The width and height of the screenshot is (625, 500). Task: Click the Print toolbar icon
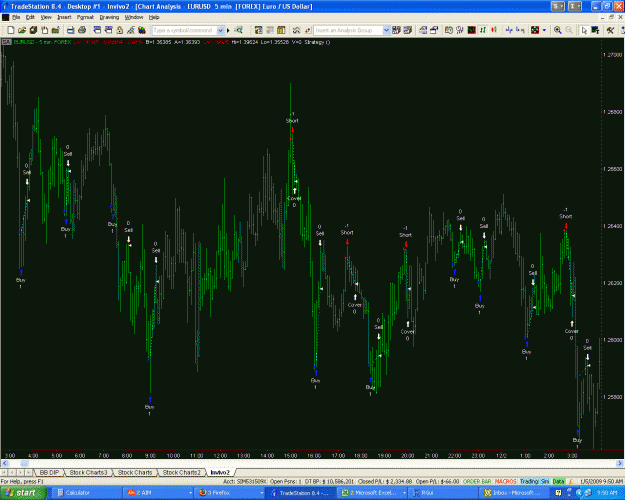point(71,30)
